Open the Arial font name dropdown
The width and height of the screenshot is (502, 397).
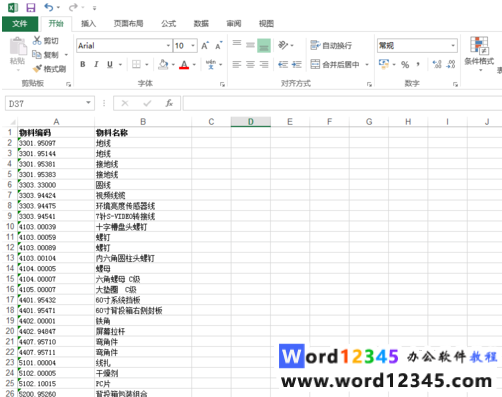tap(168, 45)
